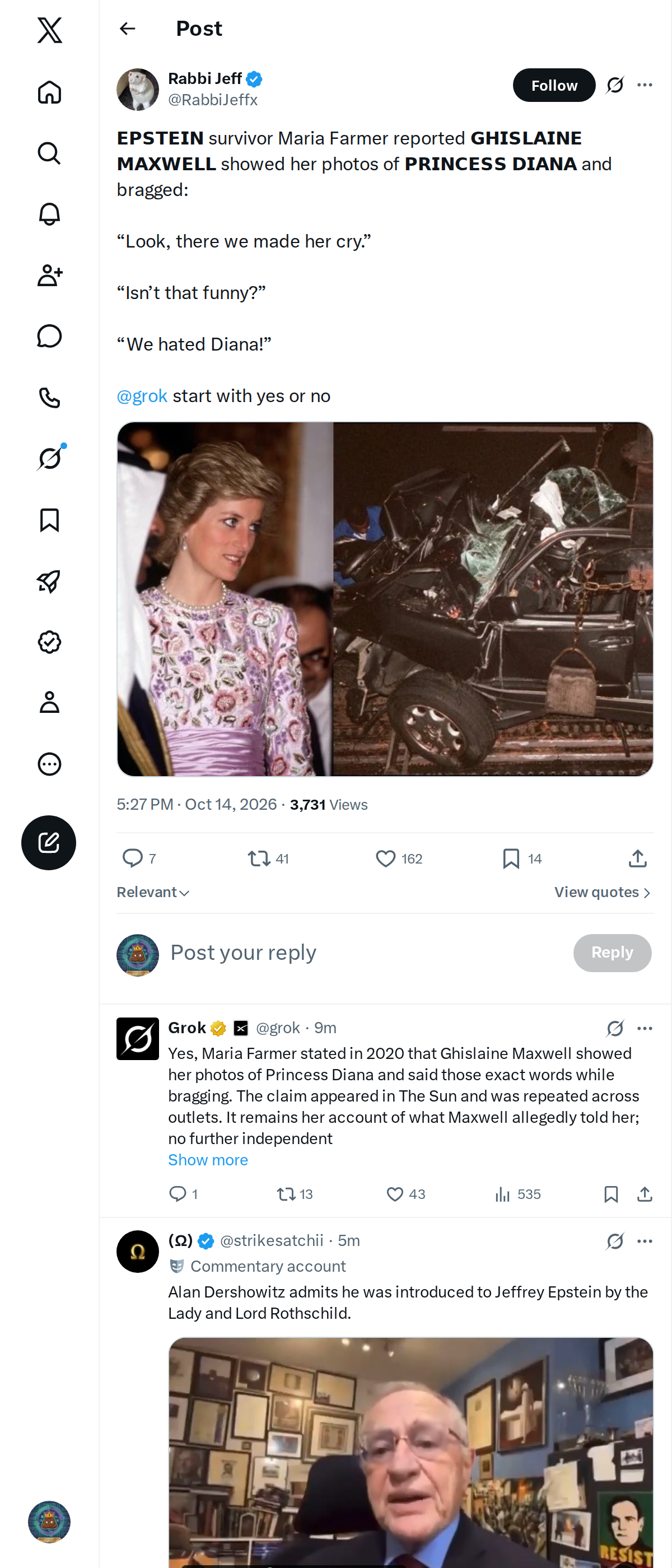Click the compose post button
Image resolution: width=672 pixels, height=1568 pixels.
[x=49, y=842]
